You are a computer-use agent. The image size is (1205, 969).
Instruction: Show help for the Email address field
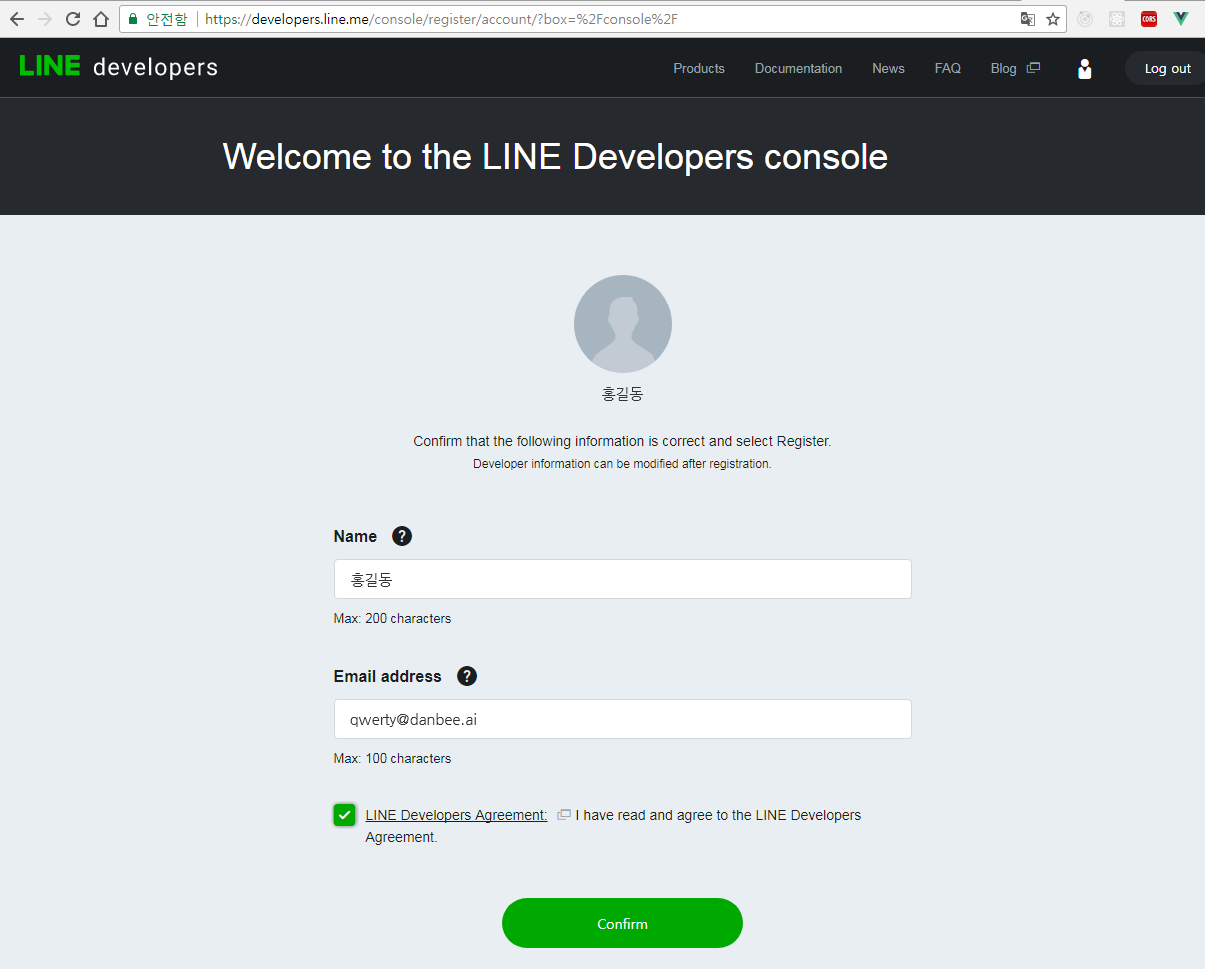coord(467,676)
